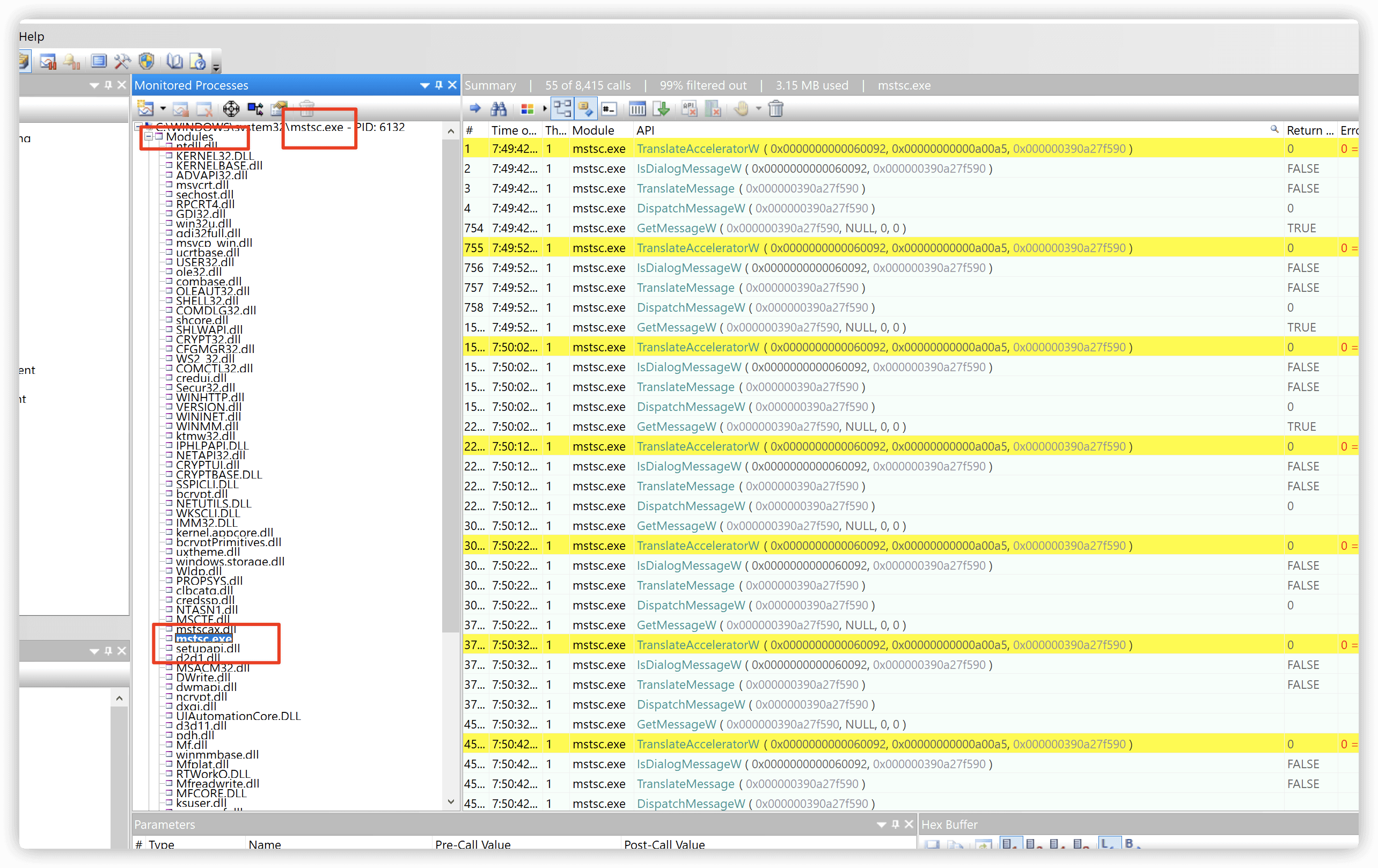The height and width of the screenshot is (868, 1378).
Task: Close the Parameters panel
Action: pyautogui.click(x=909, y=825)
